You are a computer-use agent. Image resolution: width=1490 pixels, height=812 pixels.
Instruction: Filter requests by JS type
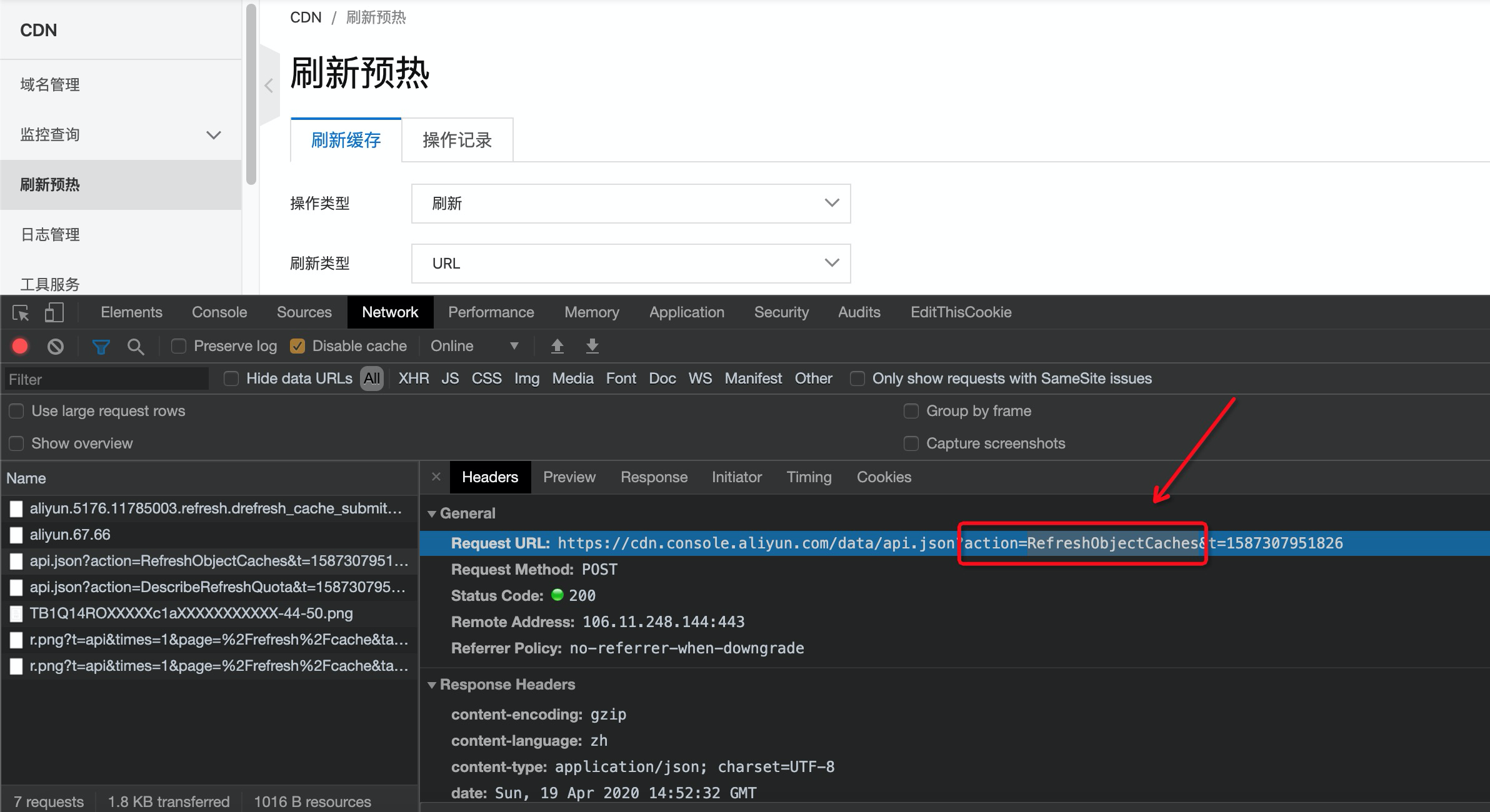(450, 379)
